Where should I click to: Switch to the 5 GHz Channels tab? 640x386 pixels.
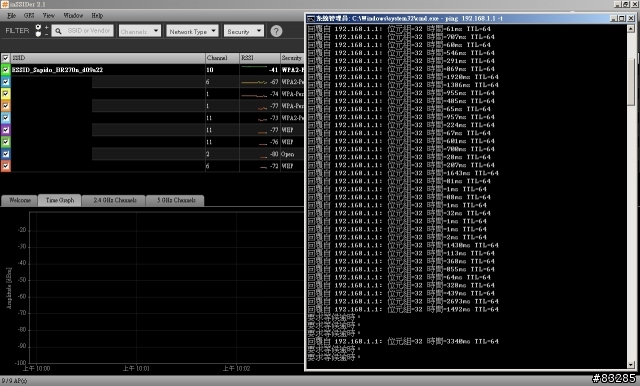tap(176, 200)
